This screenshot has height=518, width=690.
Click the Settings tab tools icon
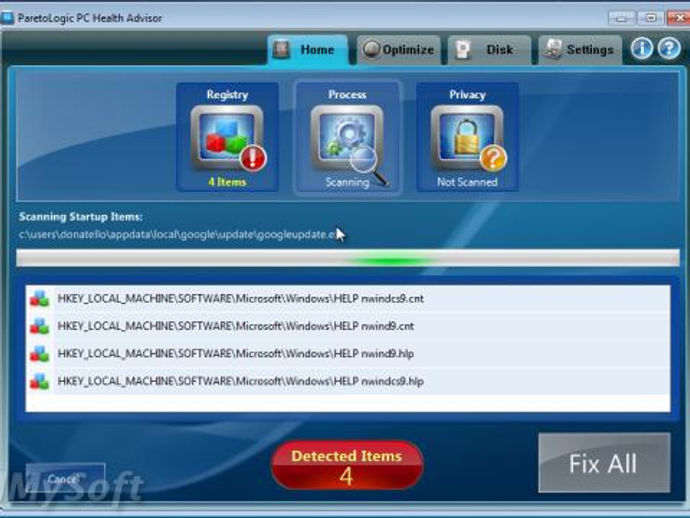click(x=553, y=49)
